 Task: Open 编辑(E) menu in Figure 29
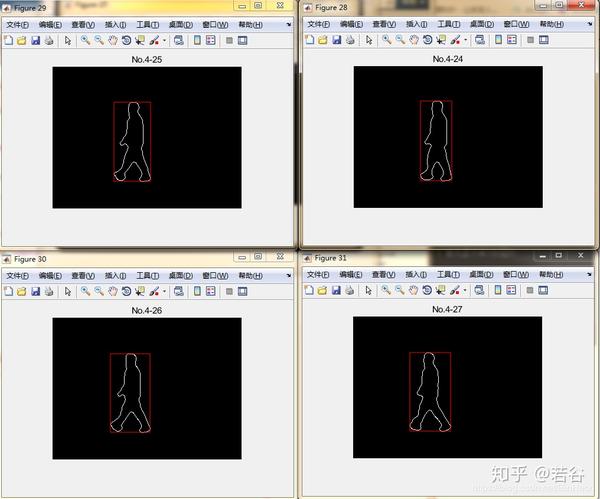coord(50,25)
